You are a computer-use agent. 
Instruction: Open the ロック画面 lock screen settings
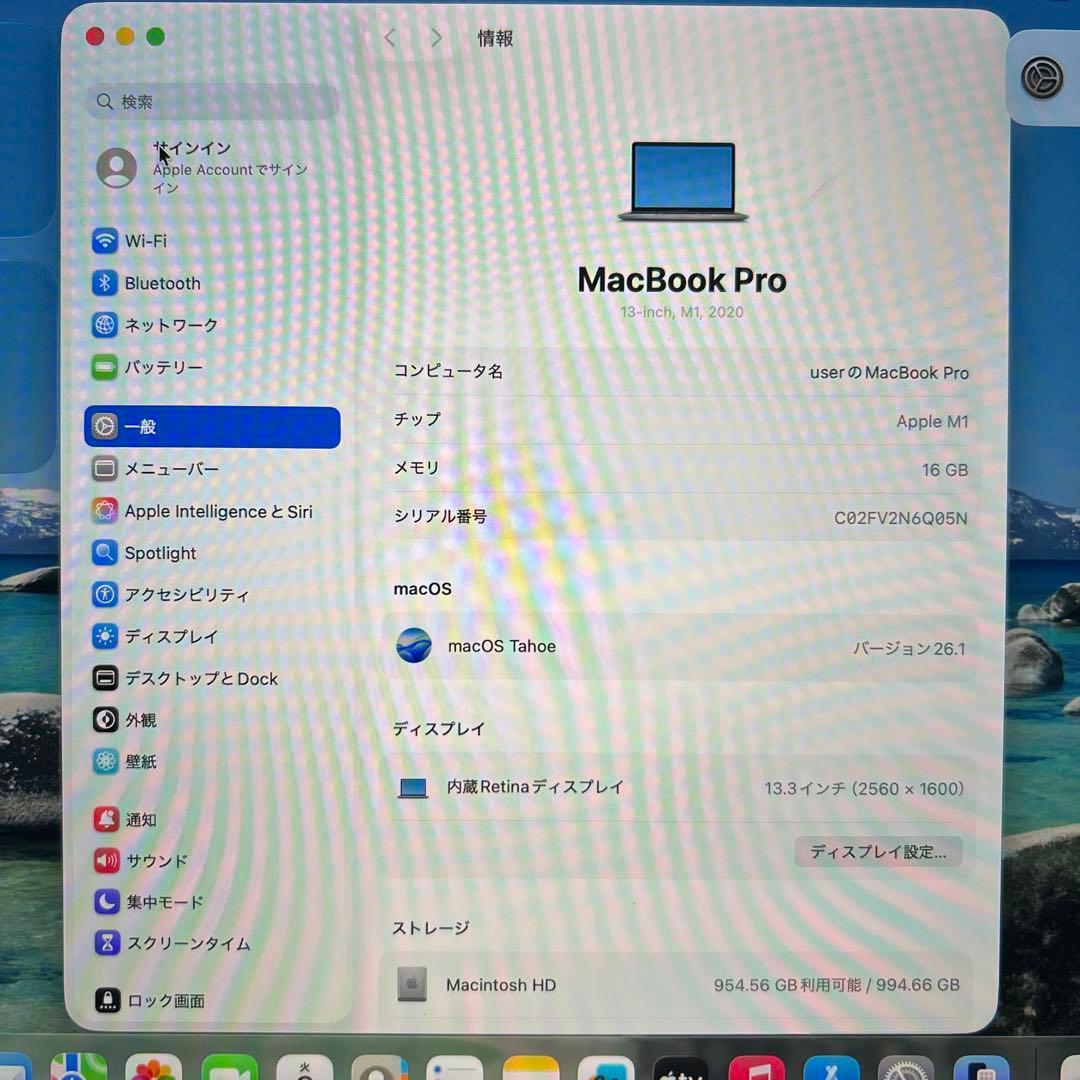tap(105, 1001)
